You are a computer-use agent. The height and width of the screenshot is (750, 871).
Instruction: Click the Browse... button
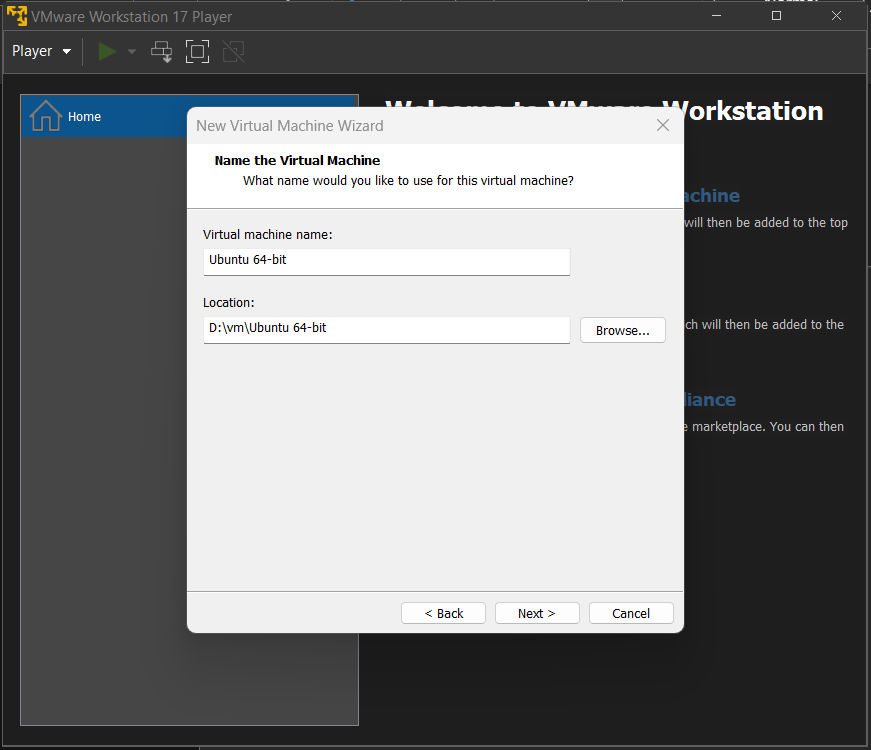[623, 331]
